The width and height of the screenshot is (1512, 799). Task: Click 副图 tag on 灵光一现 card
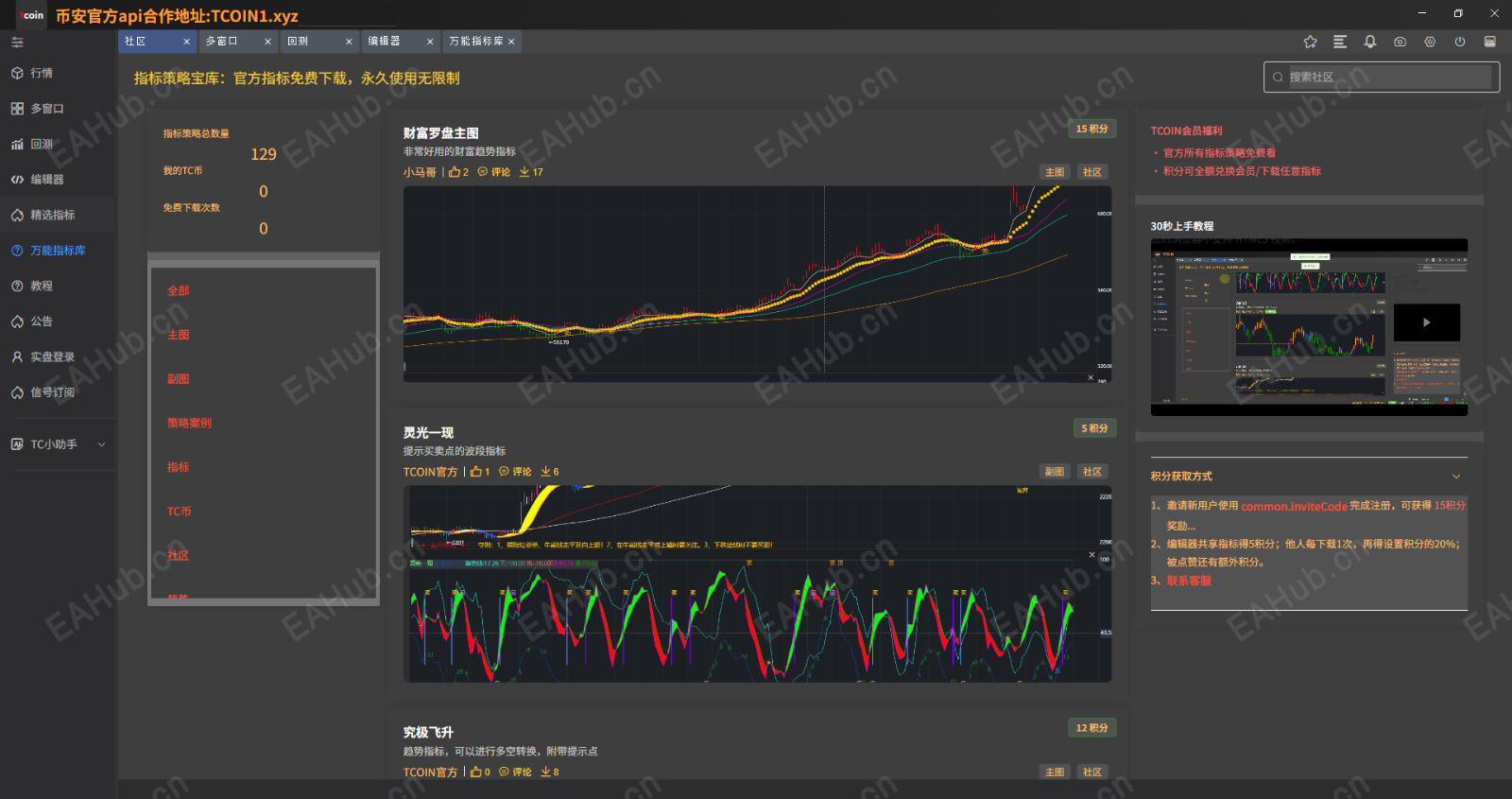point(1055,472)
